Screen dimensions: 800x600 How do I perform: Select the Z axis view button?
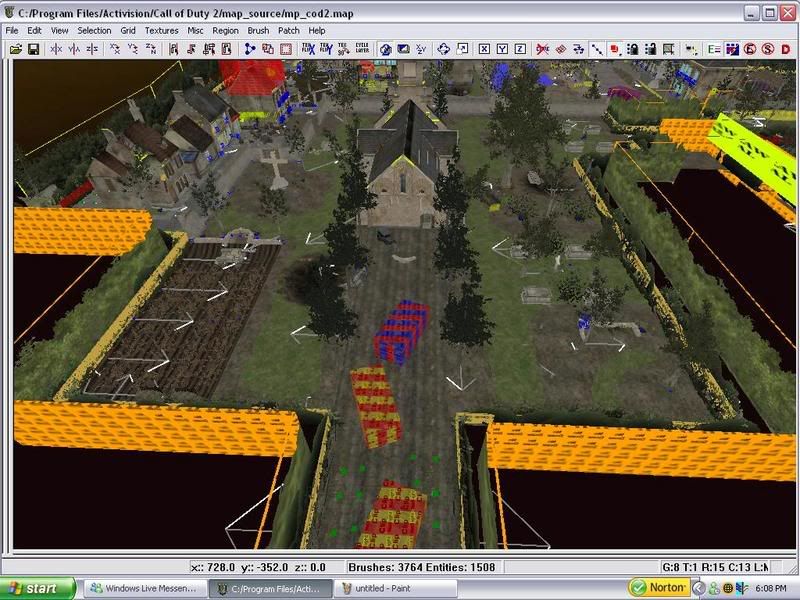tap(520, 48)
